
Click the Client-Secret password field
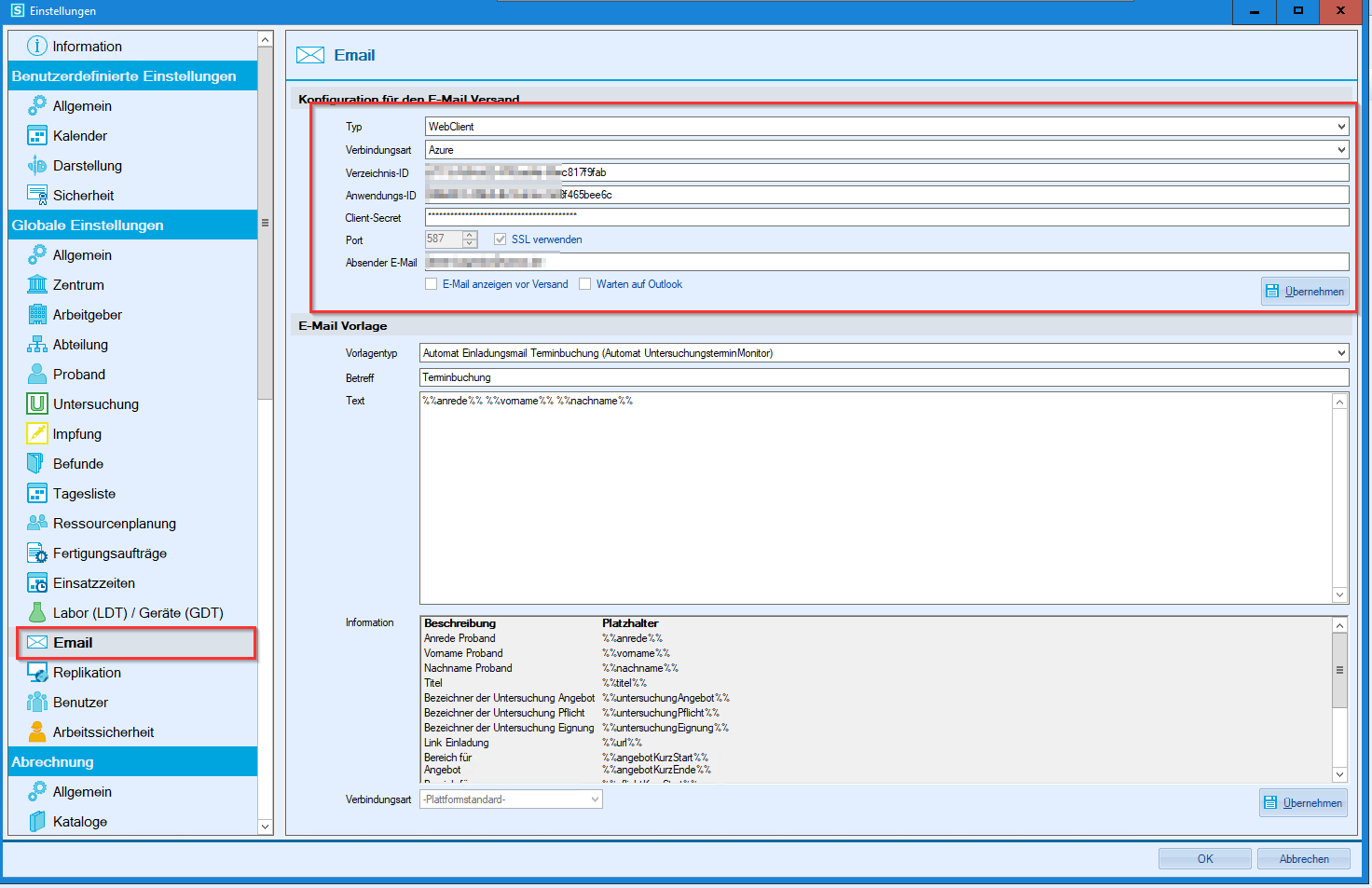pos(886,217)
